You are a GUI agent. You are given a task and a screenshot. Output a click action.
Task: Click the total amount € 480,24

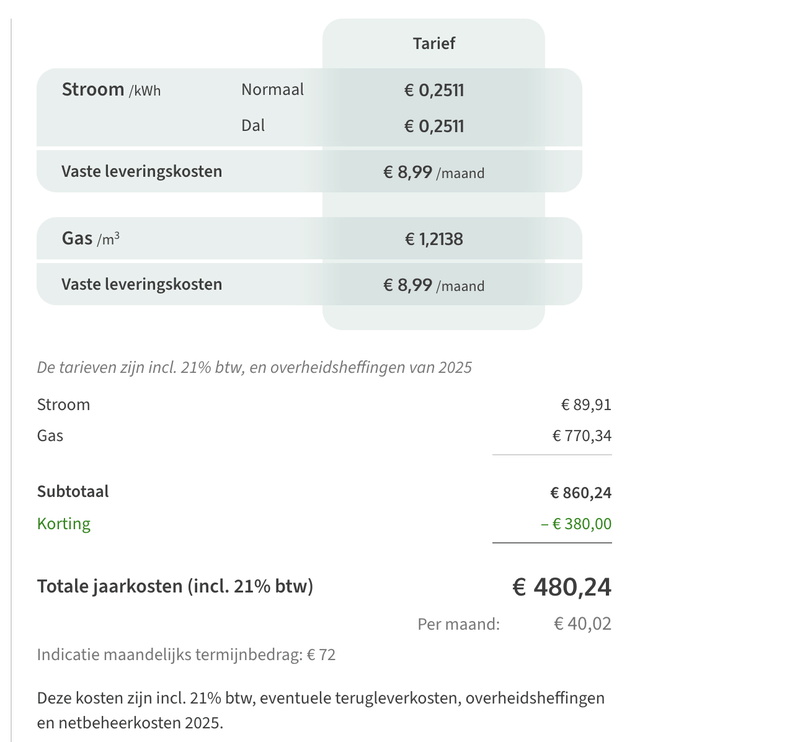(x=562, y=587)
